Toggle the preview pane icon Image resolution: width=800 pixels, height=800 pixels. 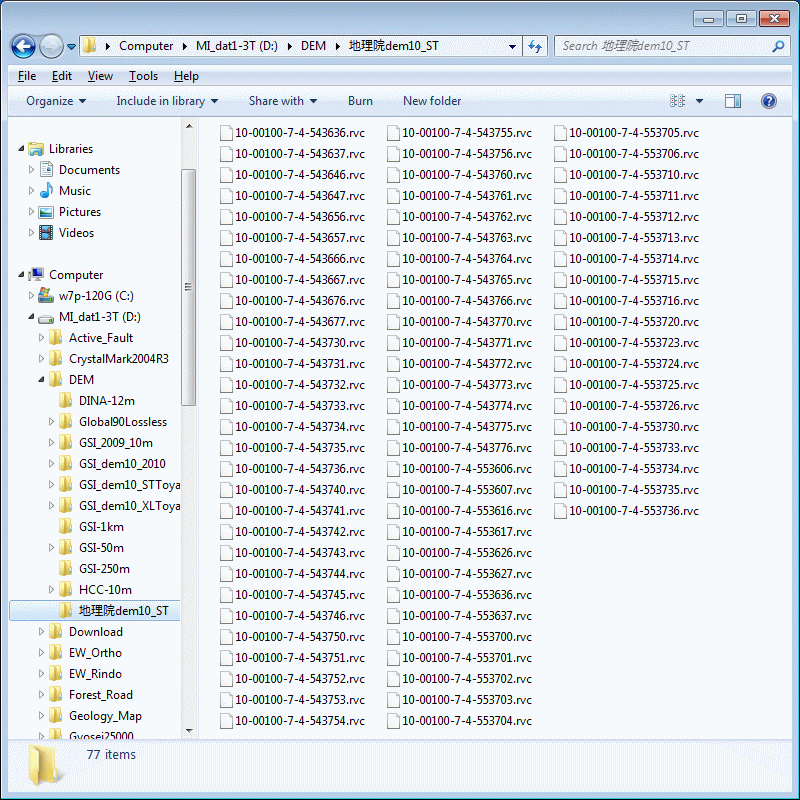[x=733, y=101]
